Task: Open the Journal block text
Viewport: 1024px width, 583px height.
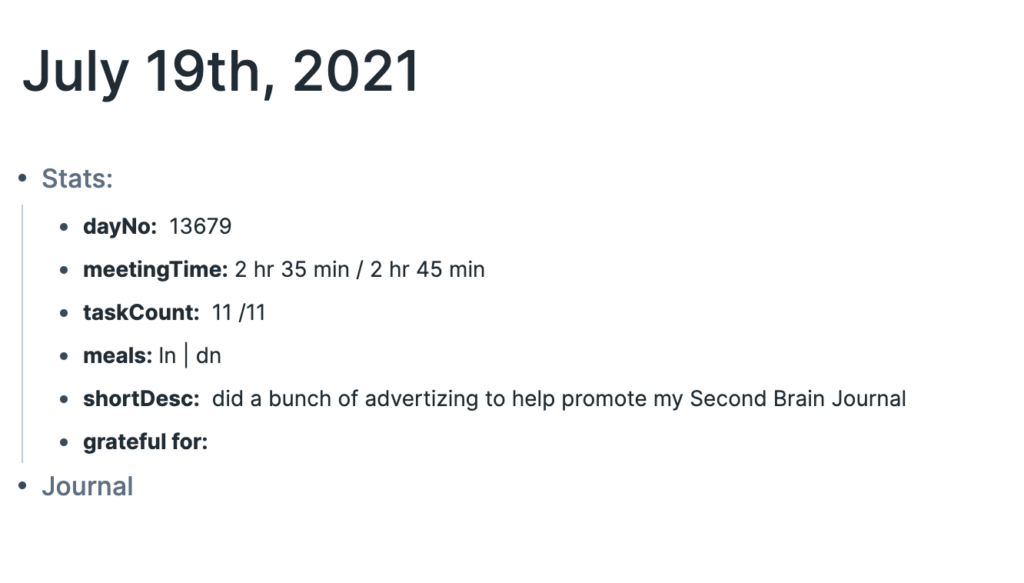Action: pyautogui.click(x=88, y=486)
